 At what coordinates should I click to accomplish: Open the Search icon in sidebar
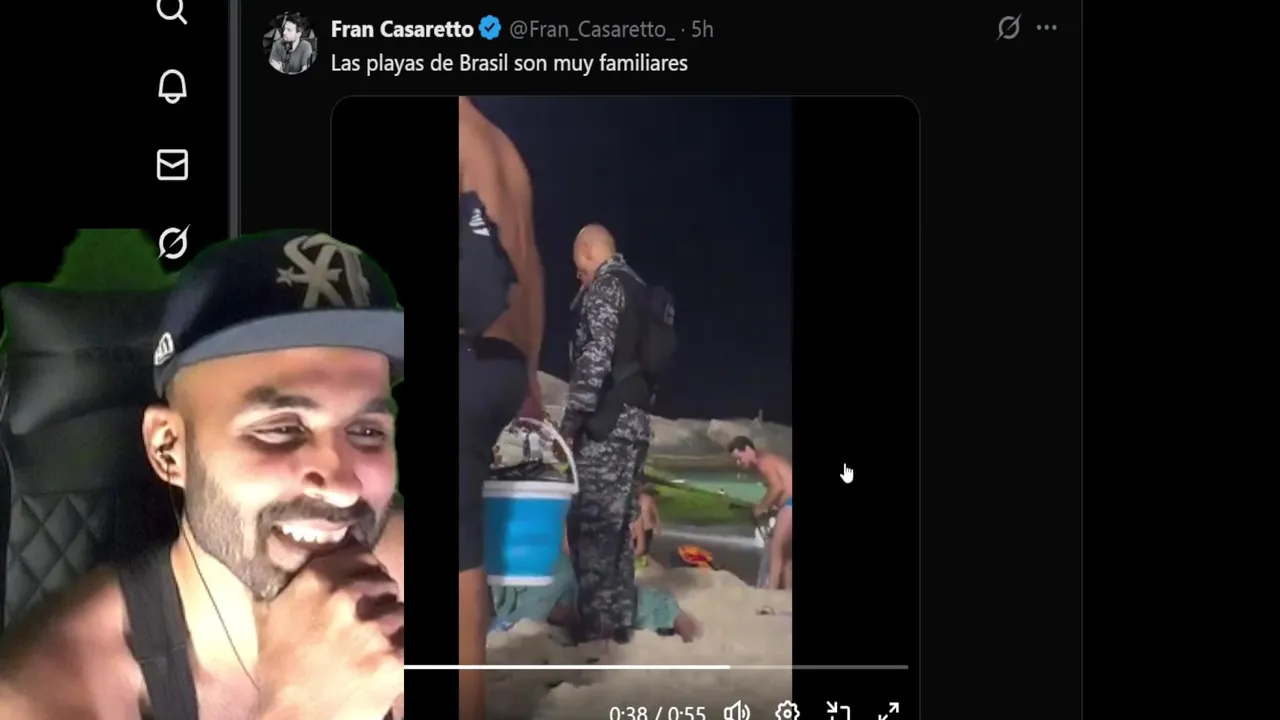click(x=172, y=10)
